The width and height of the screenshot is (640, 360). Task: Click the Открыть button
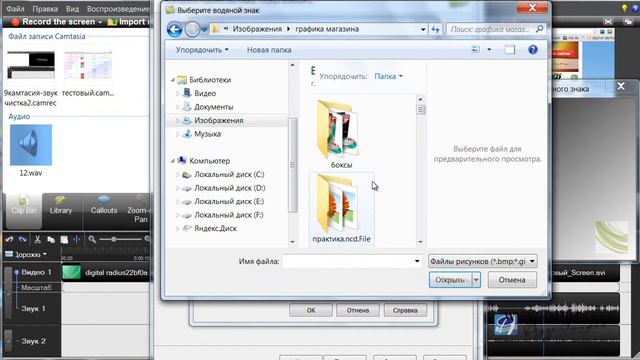(450, 280)
